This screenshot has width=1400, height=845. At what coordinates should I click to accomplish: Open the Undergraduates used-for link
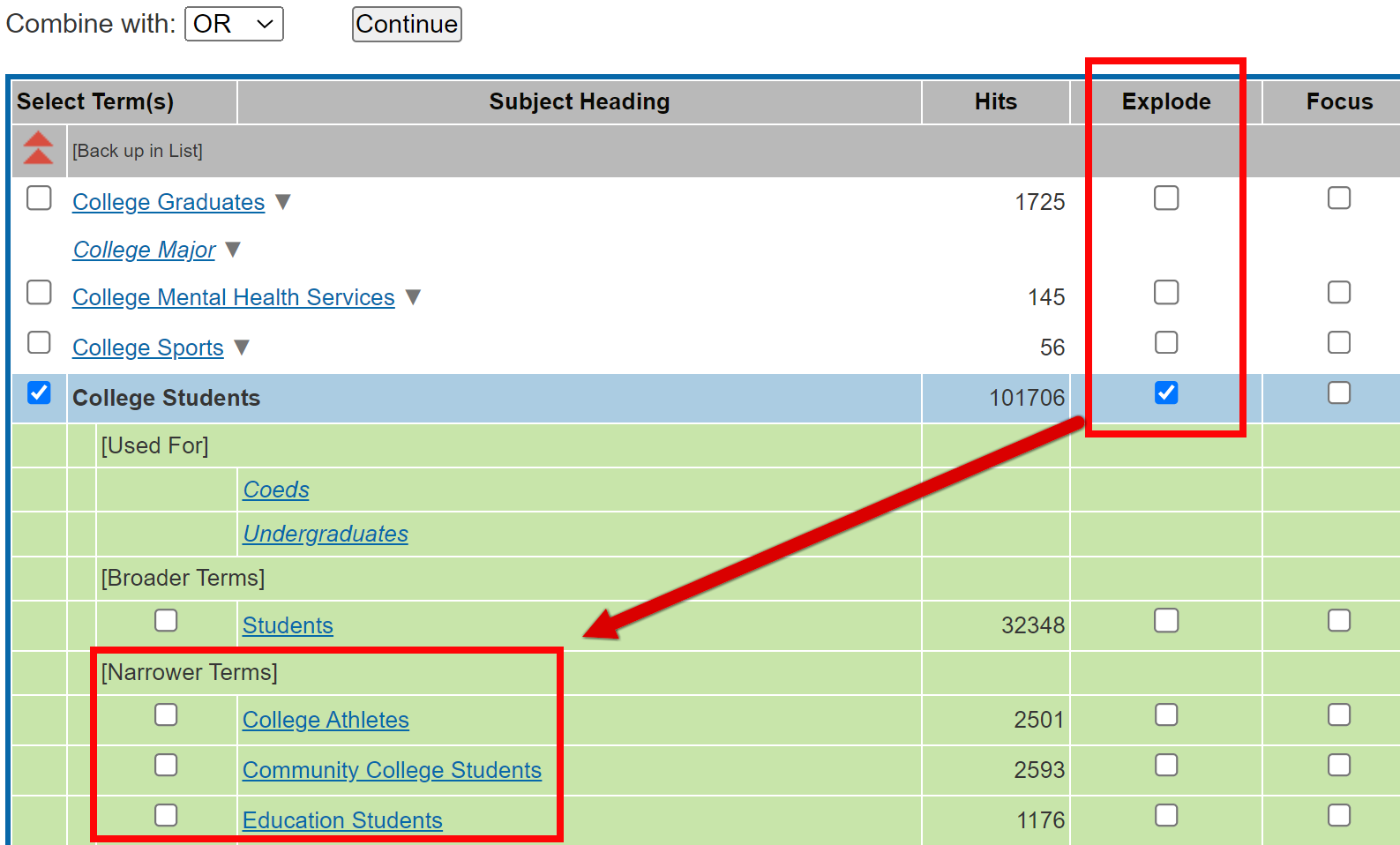(326, 534)
